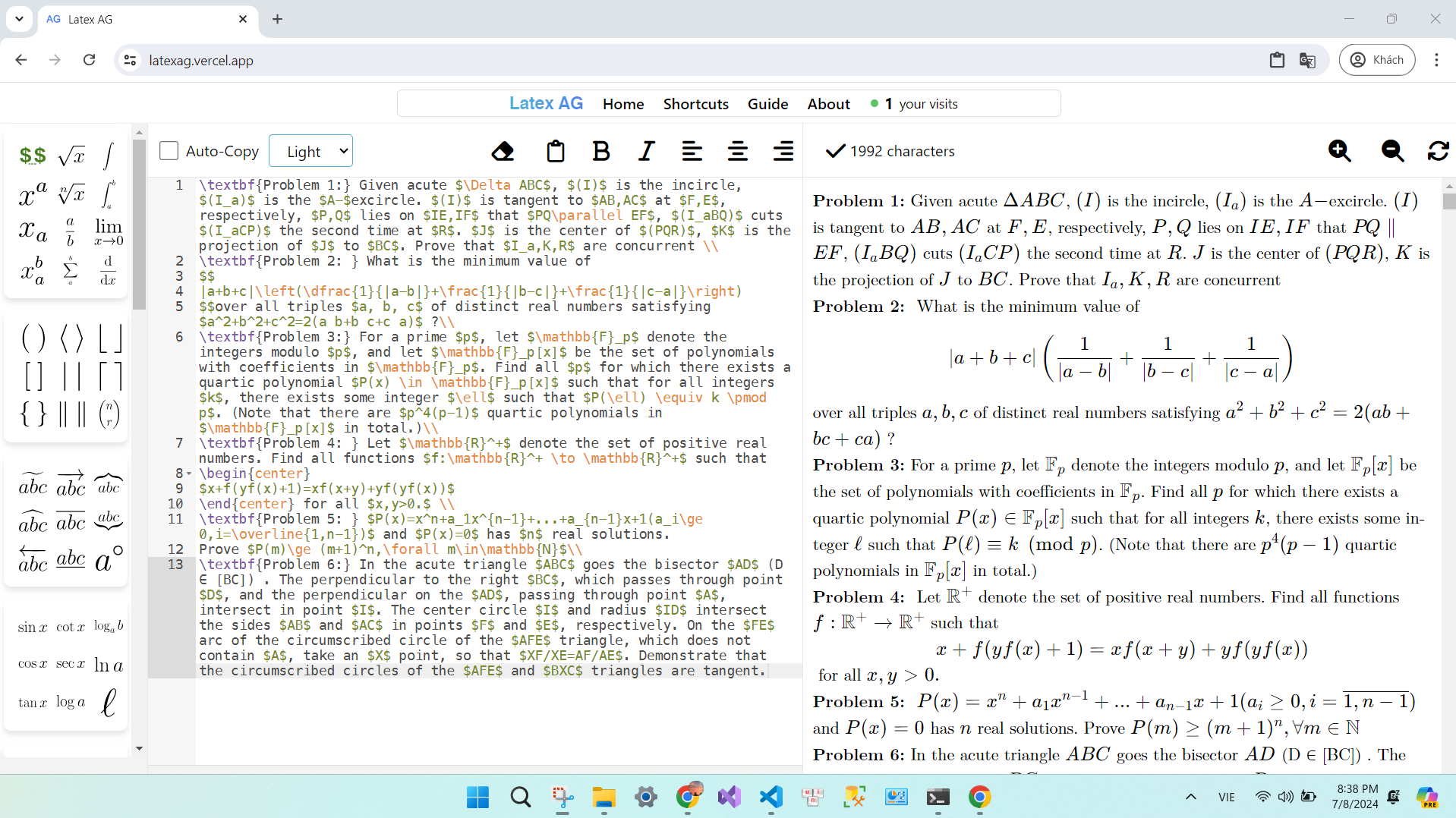Insert the superscript x^a template

point(33,194)
